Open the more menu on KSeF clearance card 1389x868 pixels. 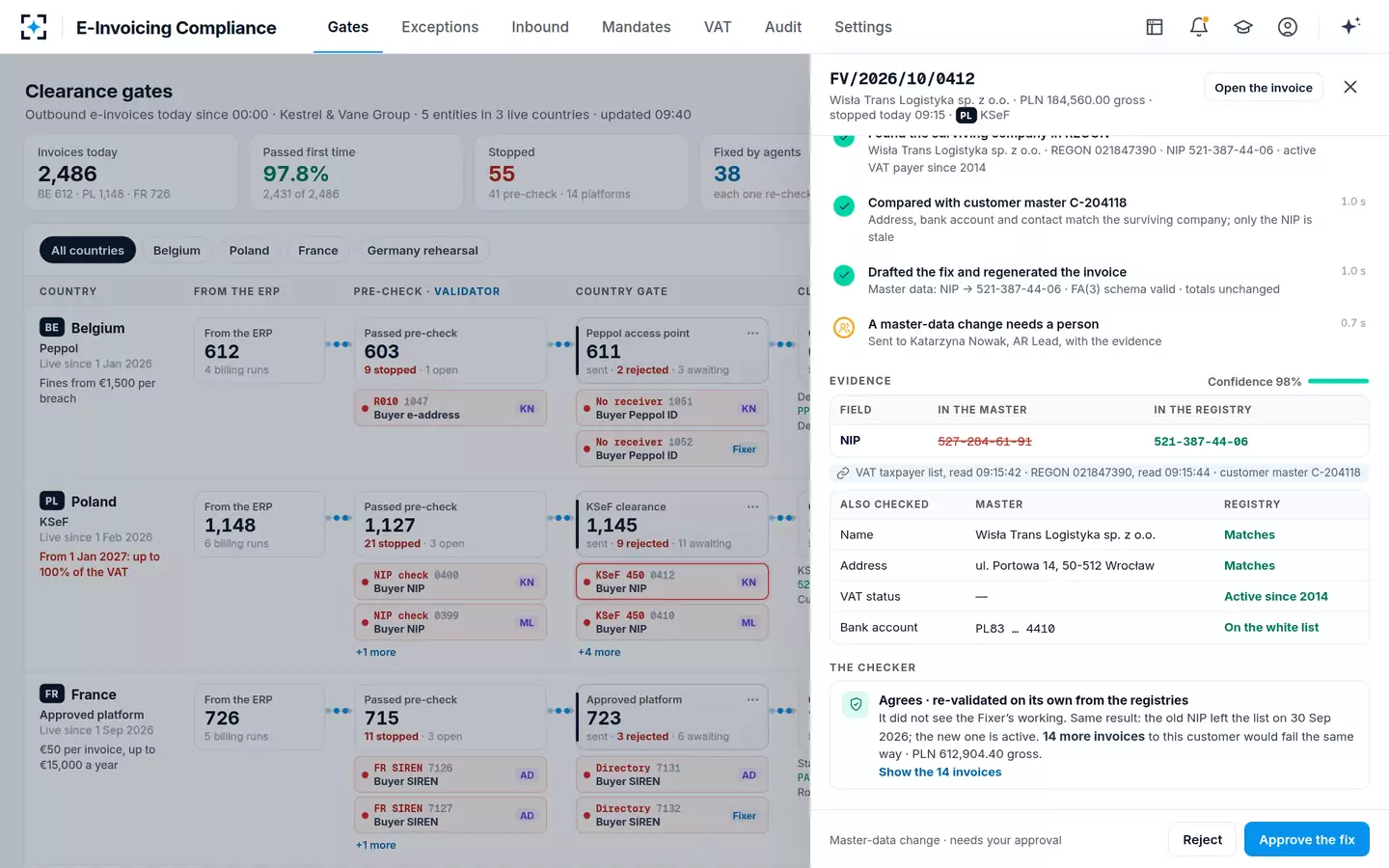click(752, 506)
